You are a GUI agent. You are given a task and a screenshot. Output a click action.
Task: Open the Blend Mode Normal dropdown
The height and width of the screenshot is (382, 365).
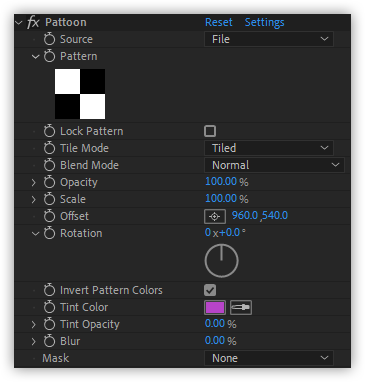click(274, 165)
